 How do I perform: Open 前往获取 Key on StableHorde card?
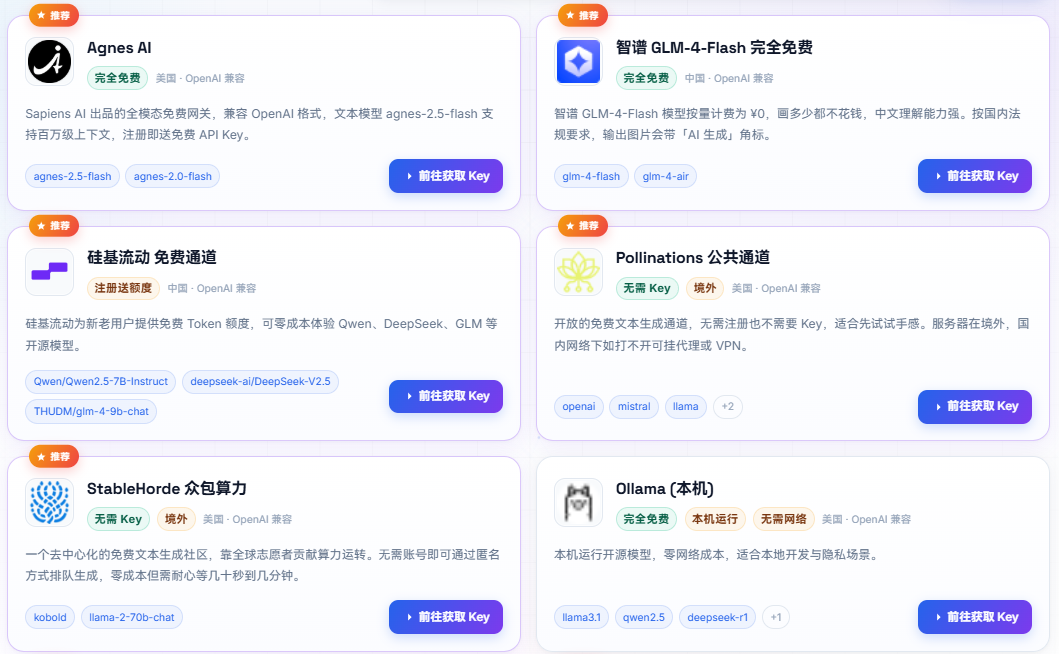click(x=446, y=617)
